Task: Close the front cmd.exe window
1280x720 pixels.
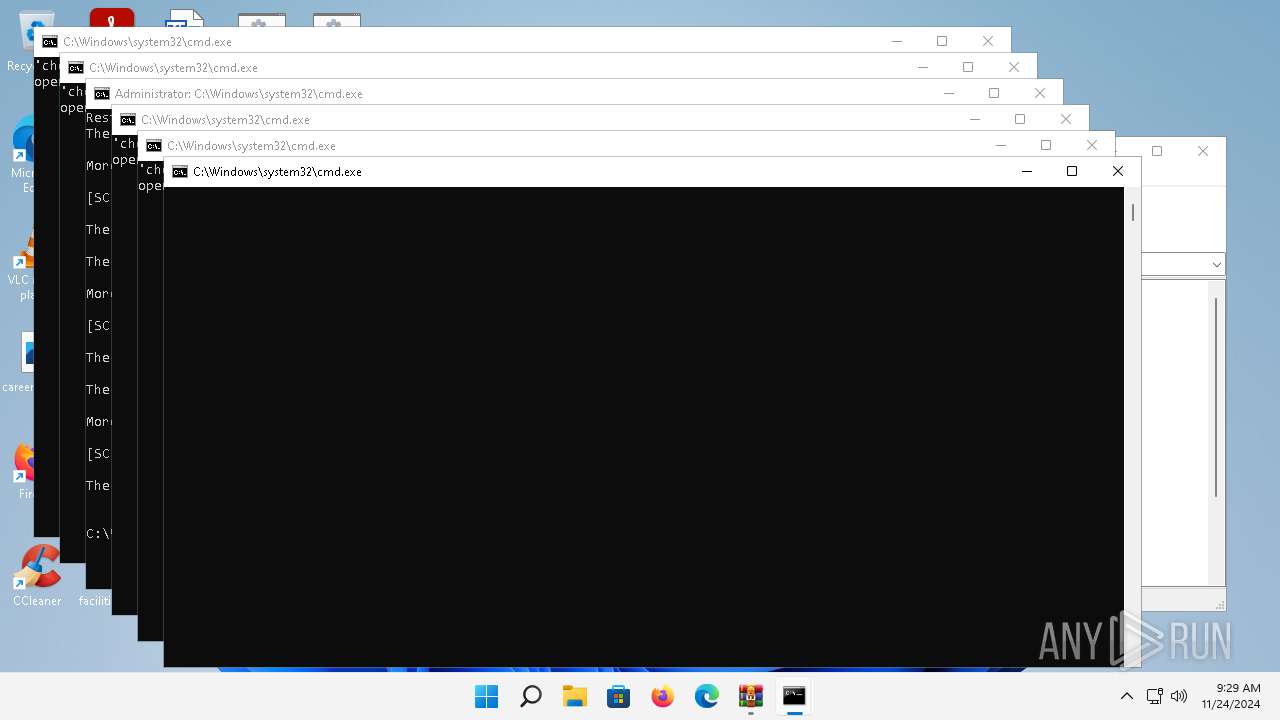Action: (x=1118, y=171)
